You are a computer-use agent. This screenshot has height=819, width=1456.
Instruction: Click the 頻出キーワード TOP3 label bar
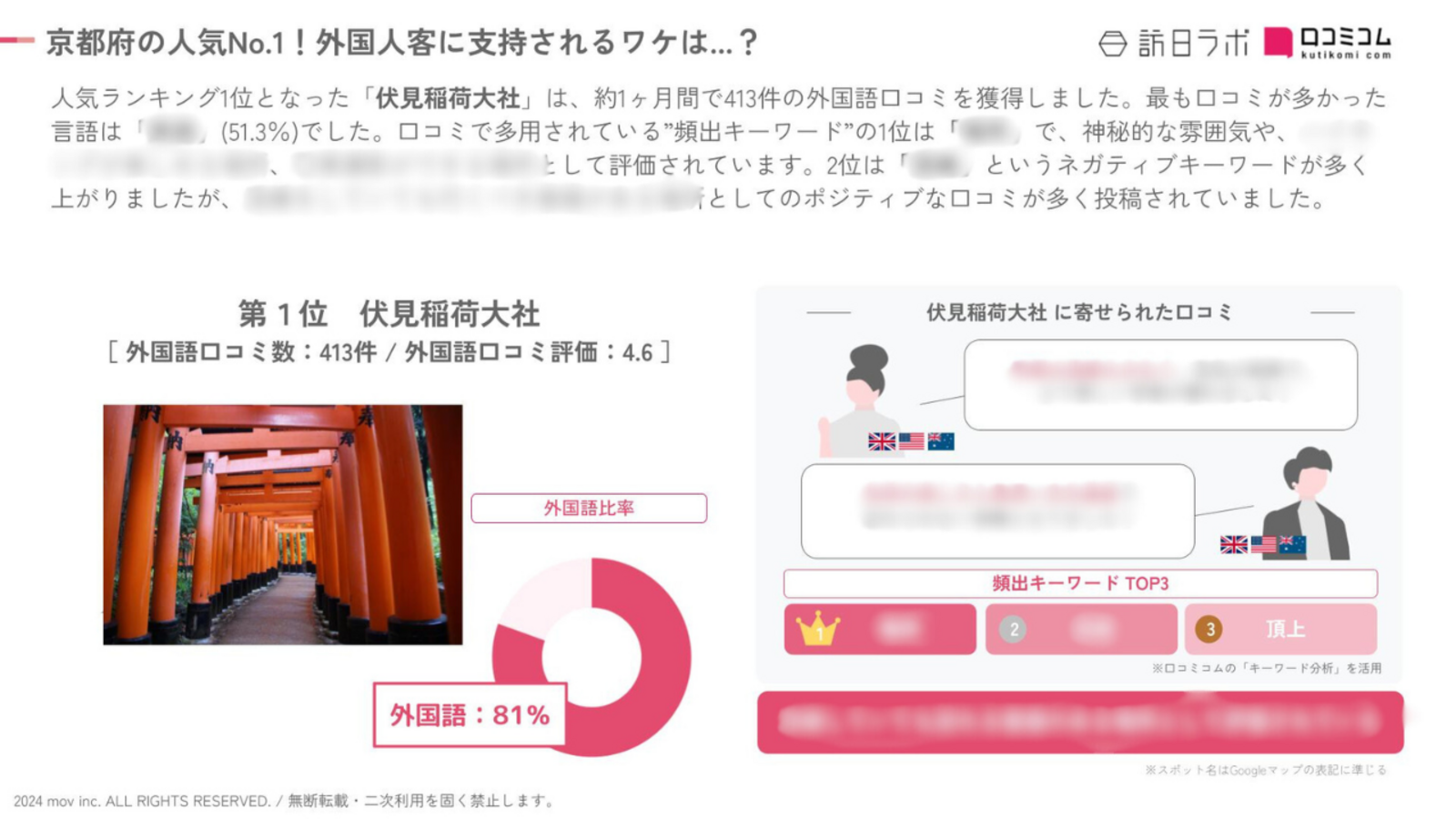coord(1080,583)
